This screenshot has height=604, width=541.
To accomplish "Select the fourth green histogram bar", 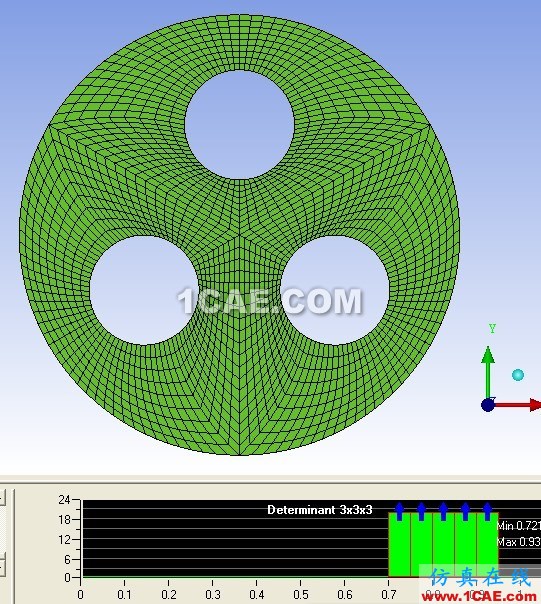I will click(x=465, y=545).
